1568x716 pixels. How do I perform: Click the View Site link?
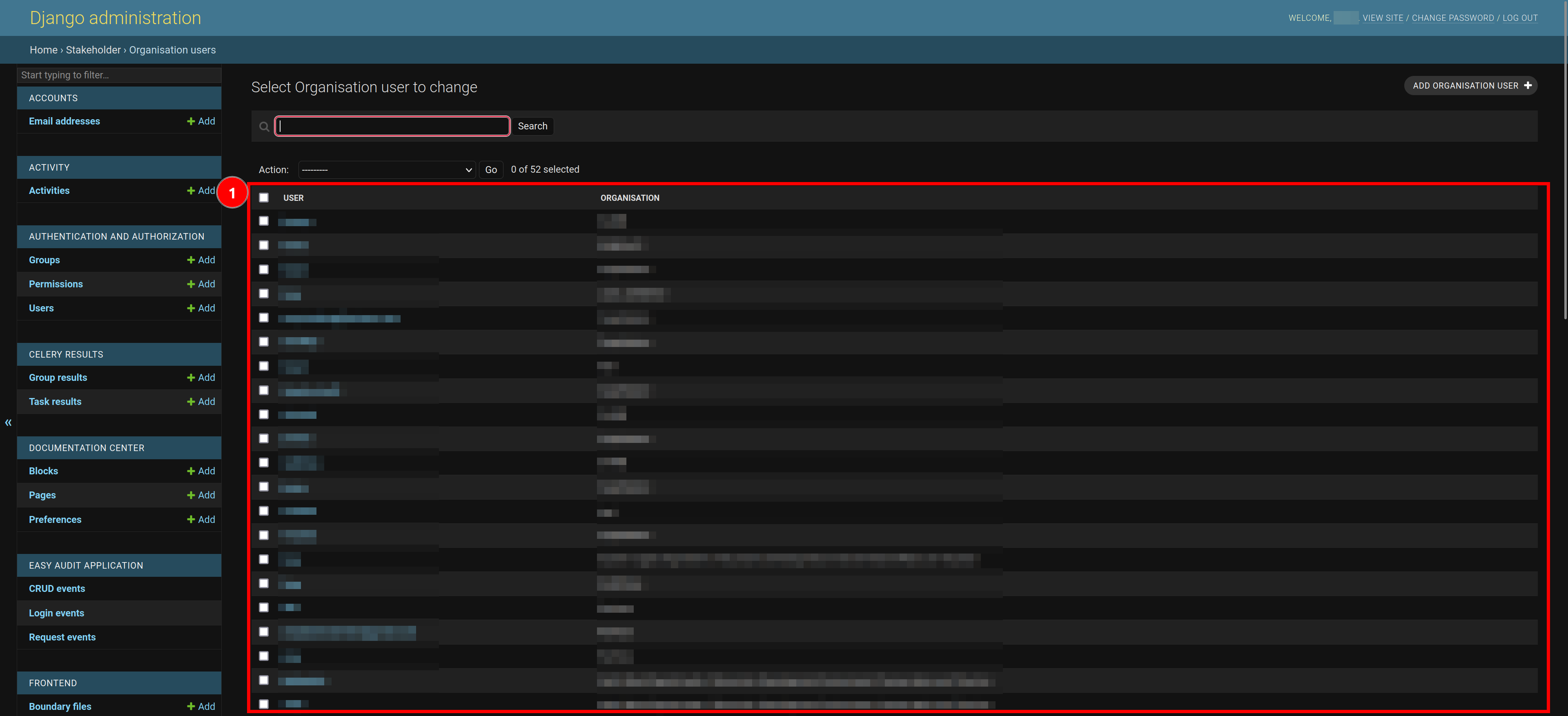click(1382, 18)
